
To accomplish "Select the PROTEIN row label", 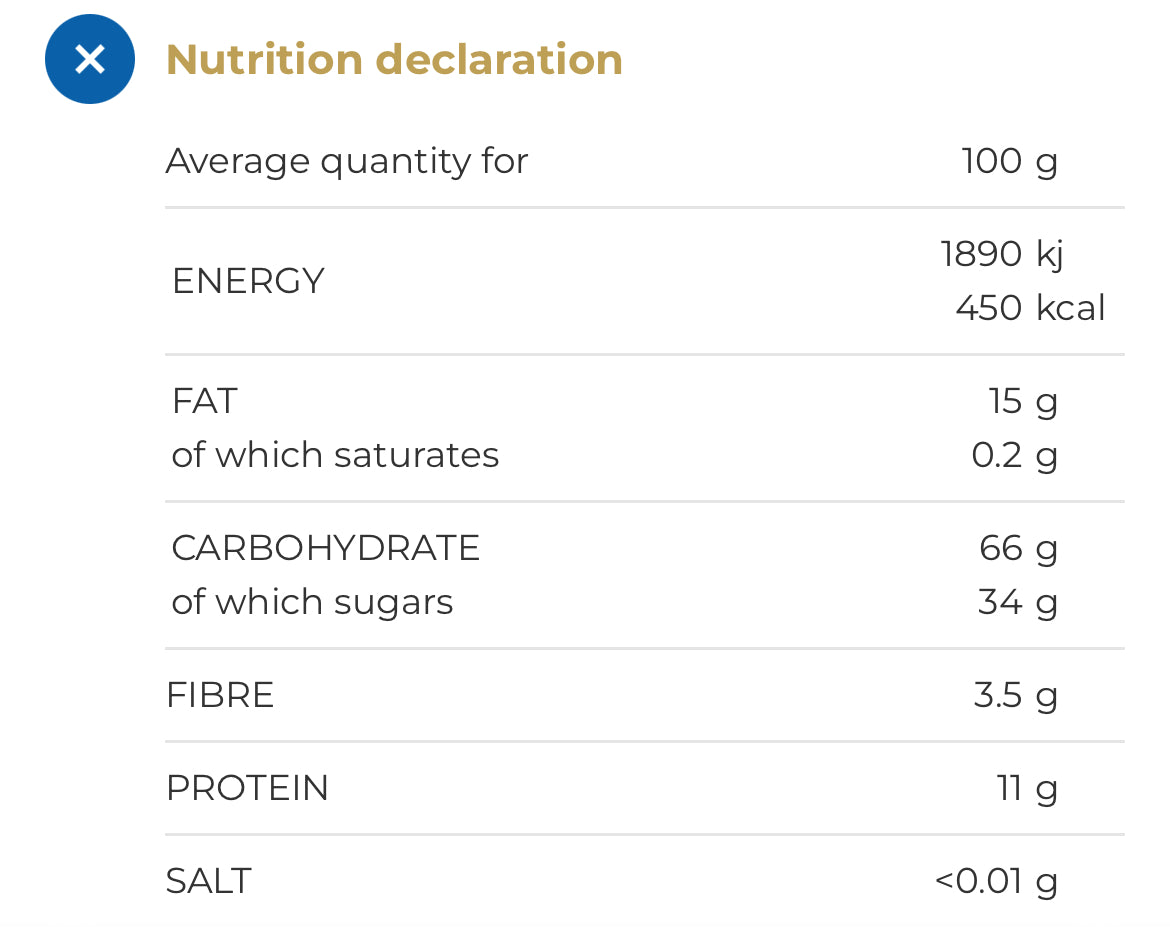I will [247, 788].
